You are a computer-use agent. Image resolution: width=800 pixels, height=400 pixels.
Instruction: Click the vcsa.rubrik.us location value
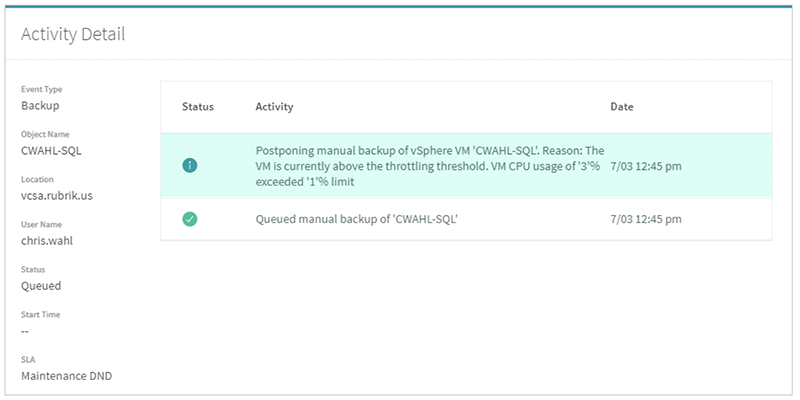57,195
